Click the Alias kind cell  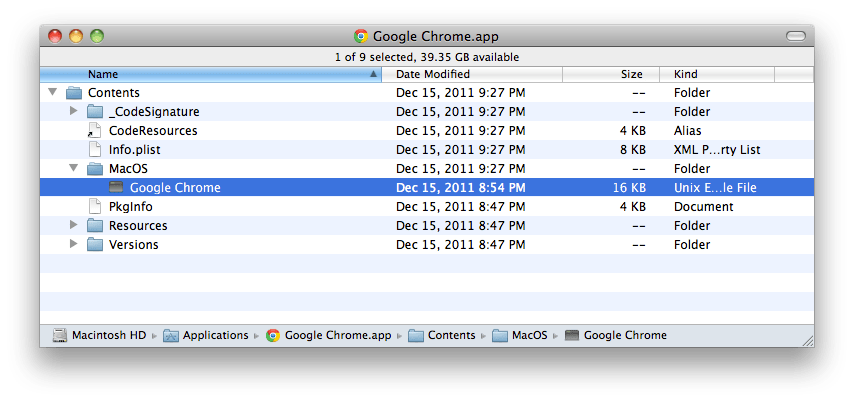click(687, 131)
